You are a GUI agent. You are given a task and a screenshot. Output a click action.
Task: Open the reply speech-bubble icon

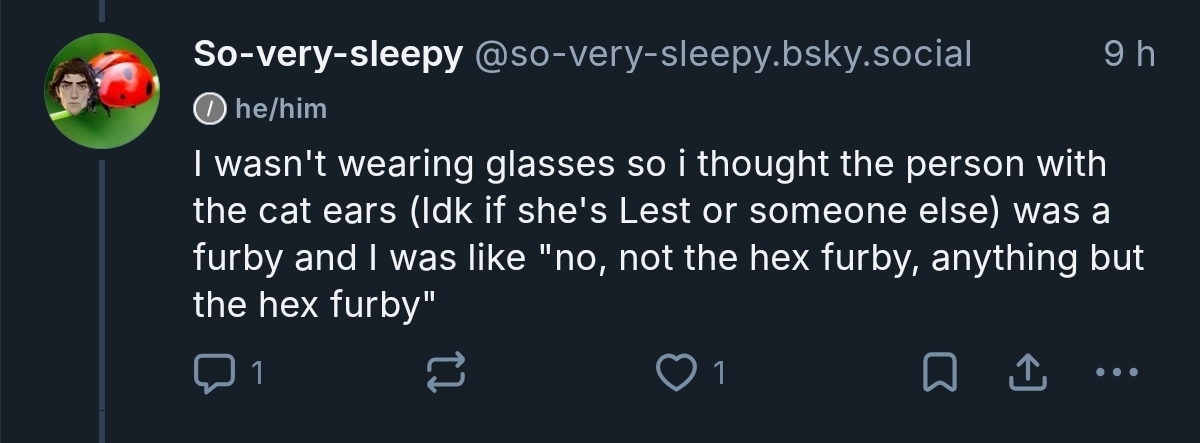pyautogui.click(x=210, y=373)
